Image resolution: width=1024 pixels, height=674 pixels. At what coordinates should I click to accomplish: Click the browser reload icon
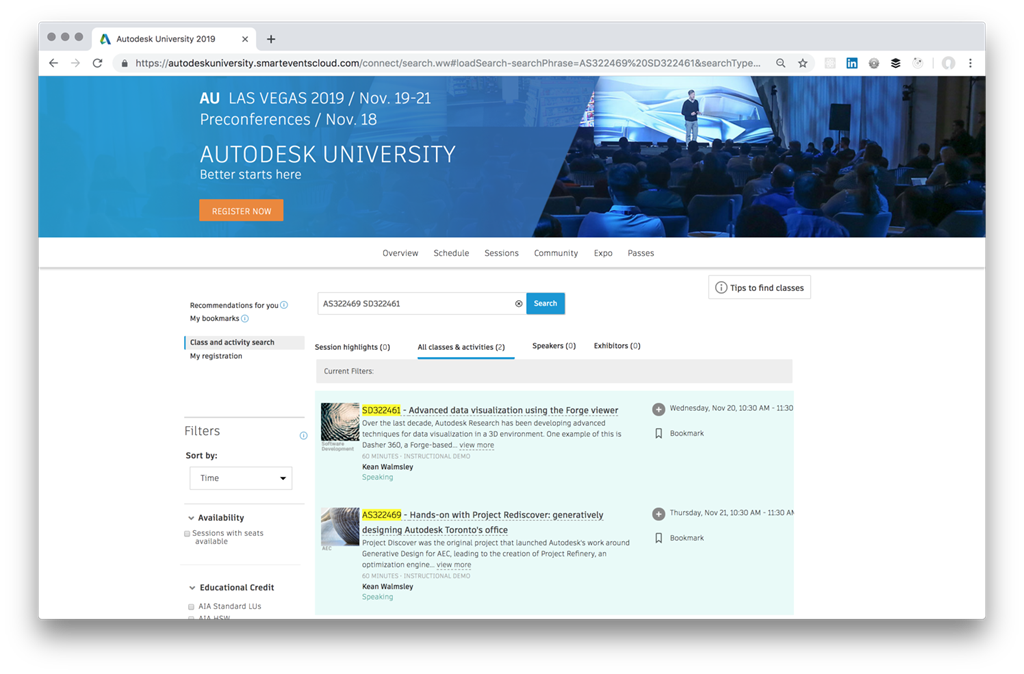coord(97,63)
